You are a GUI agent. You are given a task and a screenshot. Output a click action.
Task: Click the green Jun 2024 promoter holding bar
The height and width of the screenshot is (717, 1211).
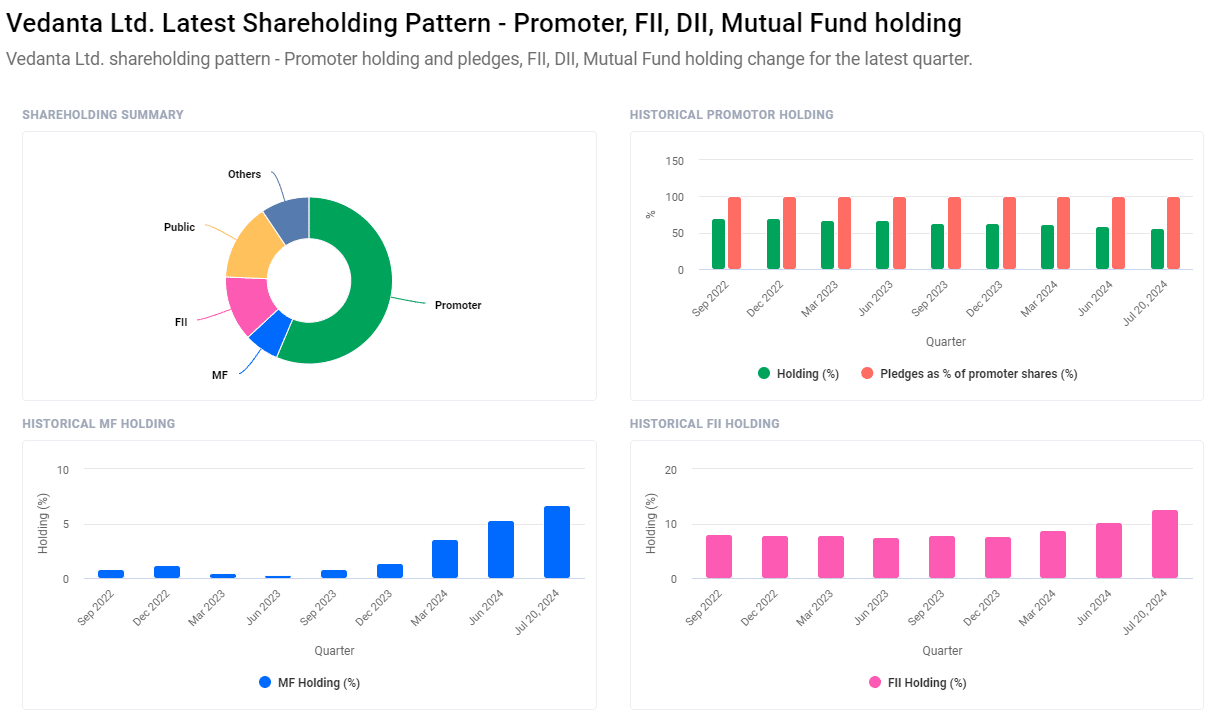point(1102,248)
